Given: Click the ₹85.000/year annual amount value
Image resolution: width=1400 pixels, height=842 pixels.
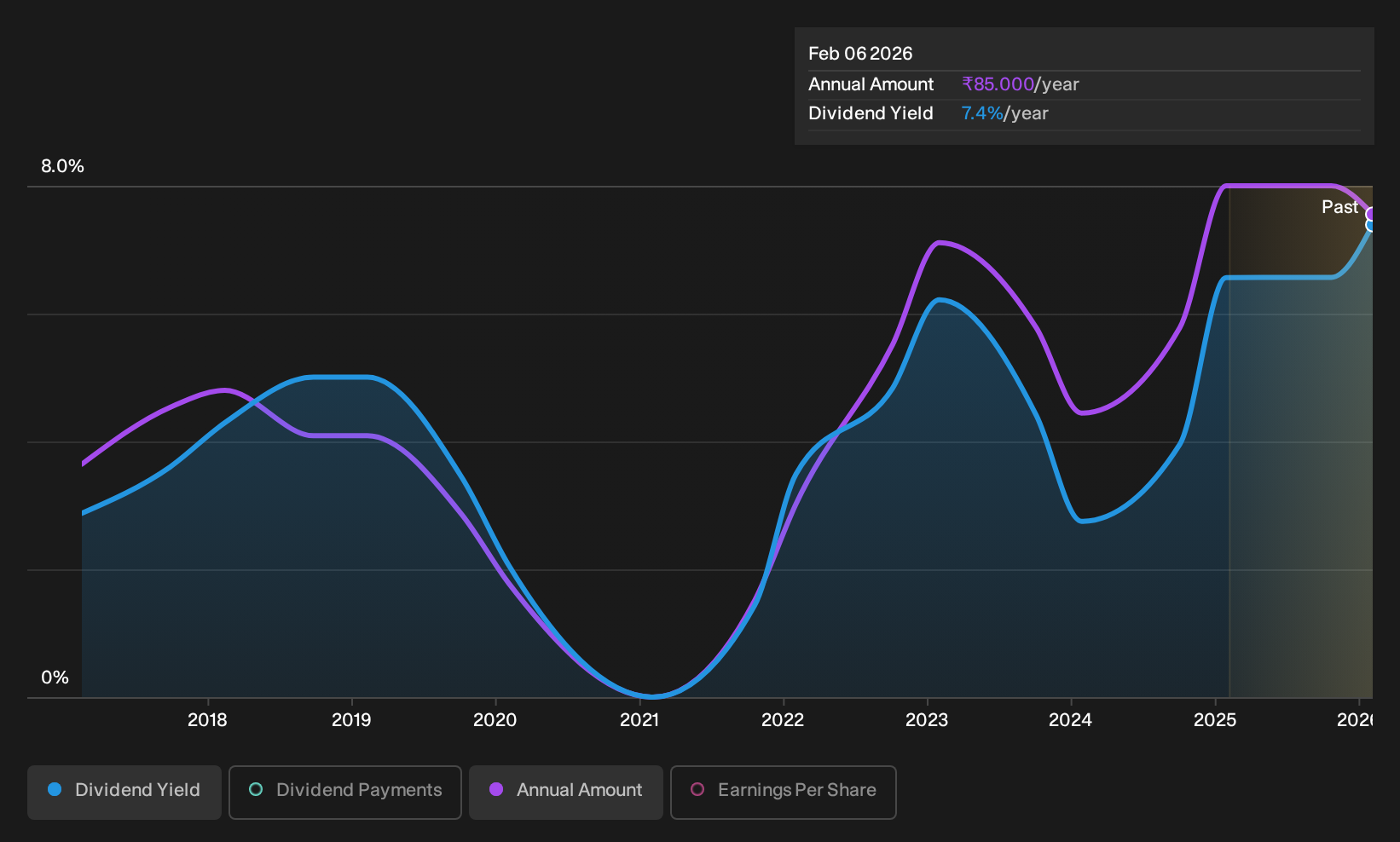Looking at the screenshot, I should click(1021, 84).
